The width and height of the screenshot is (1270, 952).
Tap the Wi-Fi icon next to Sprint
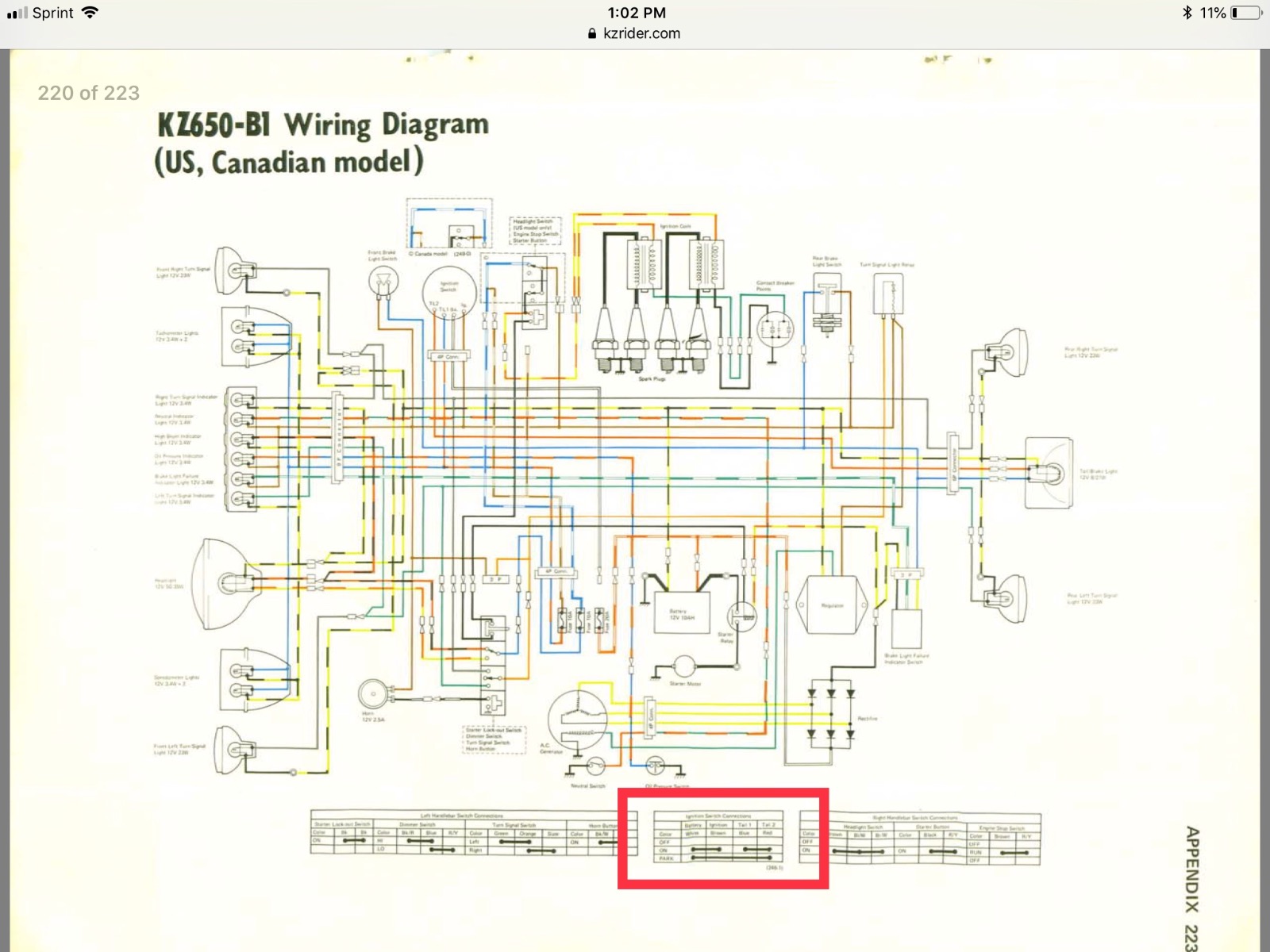[90, 13]
